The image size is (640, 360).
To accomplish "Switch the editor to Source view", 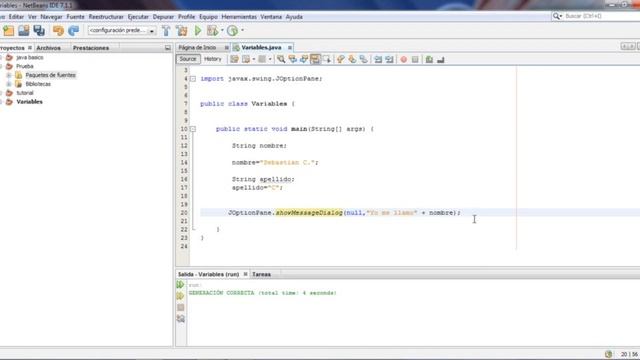I will [x=188, y=59].
